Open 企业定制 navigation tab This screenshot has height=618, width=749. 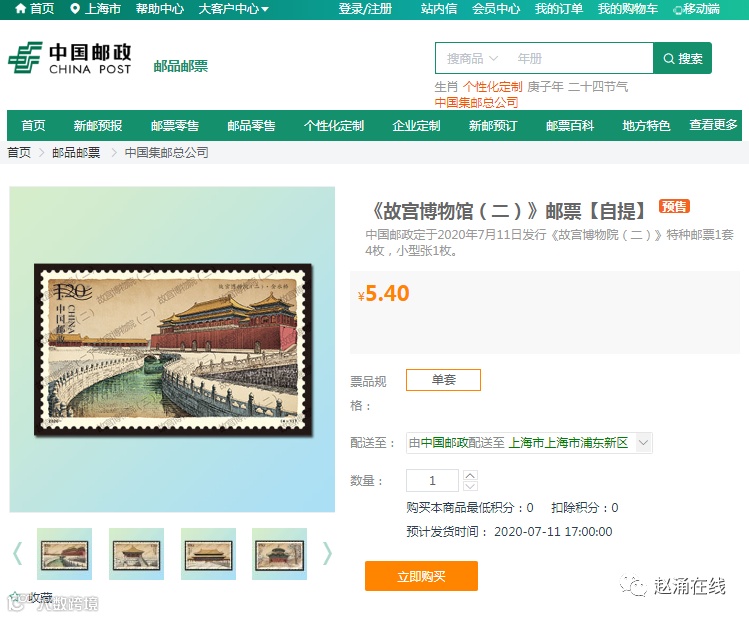416,126
